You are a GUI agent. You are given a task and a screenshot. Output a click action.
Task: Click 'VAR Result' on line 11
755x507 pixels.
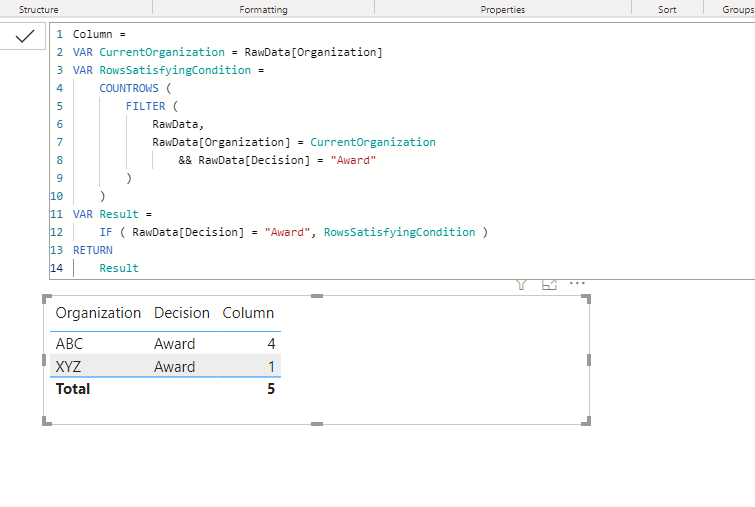(x=105, y=214)
